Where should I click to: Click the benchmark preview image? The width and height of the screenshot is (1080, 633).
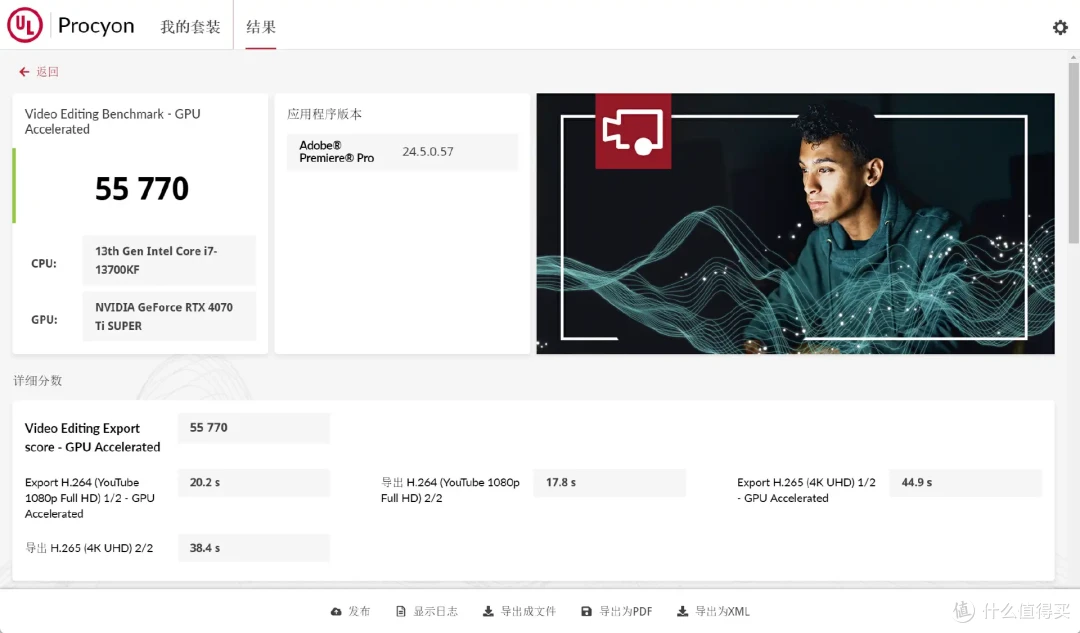tap(795, 223)
